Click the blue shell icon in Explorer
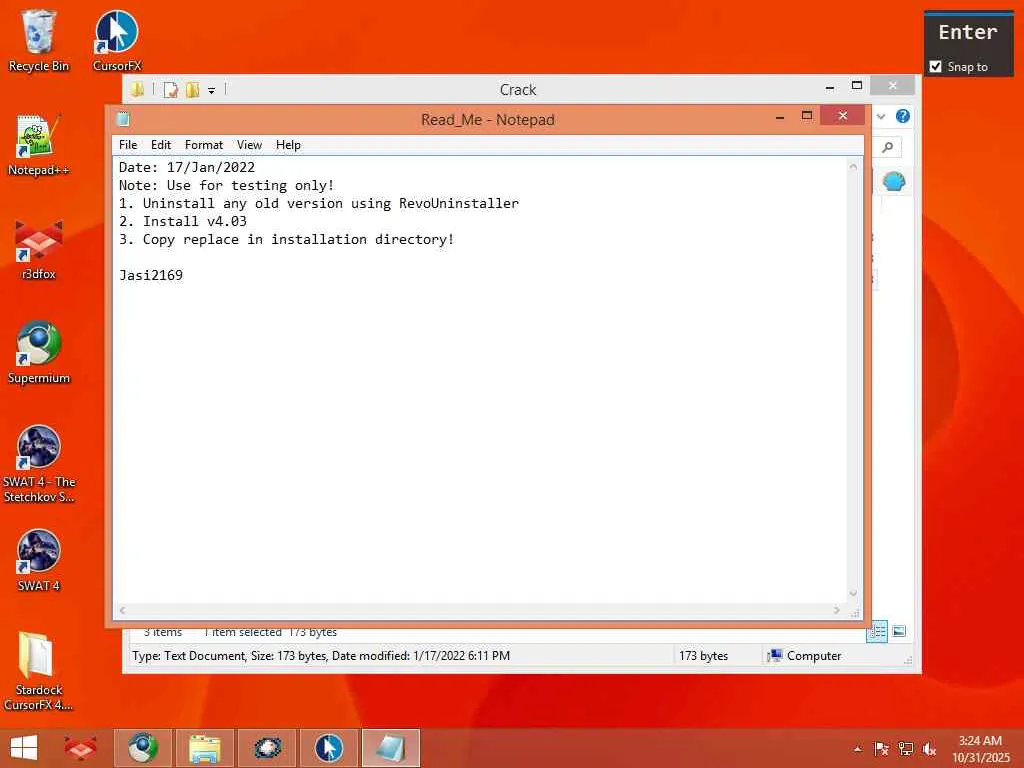This screenshot has height=768, width=1024. point(893,181)
